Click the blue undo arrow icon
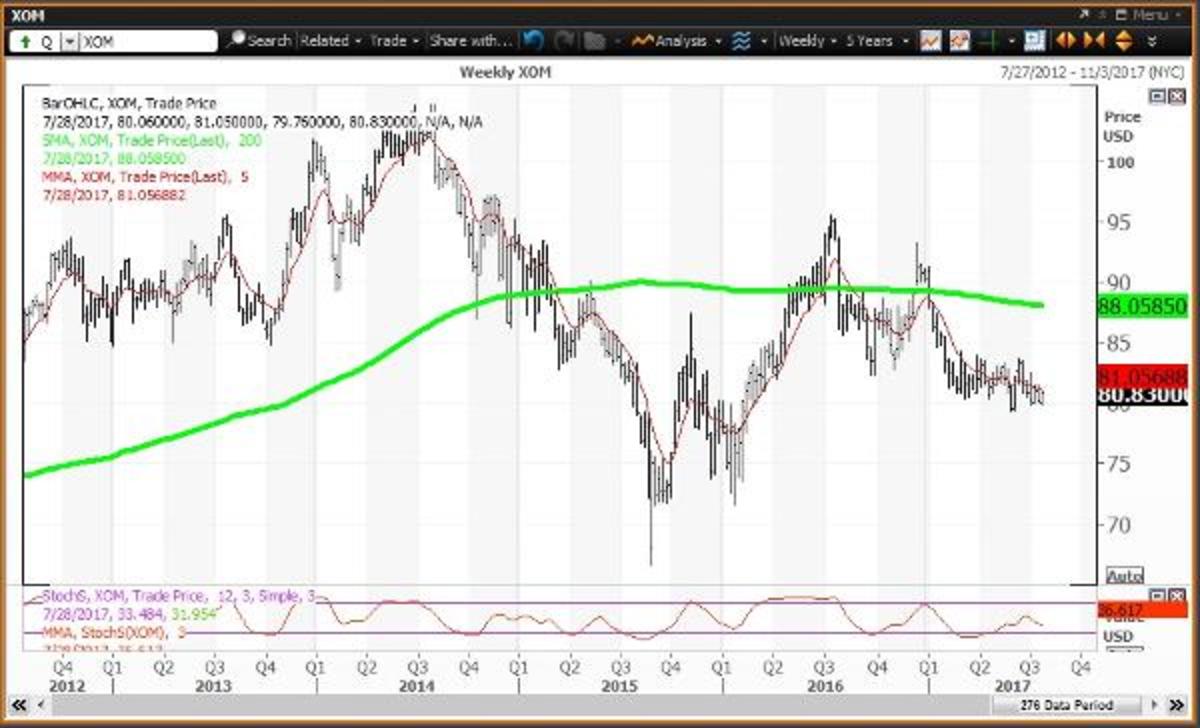The image size is (1200, 728). 533,41
